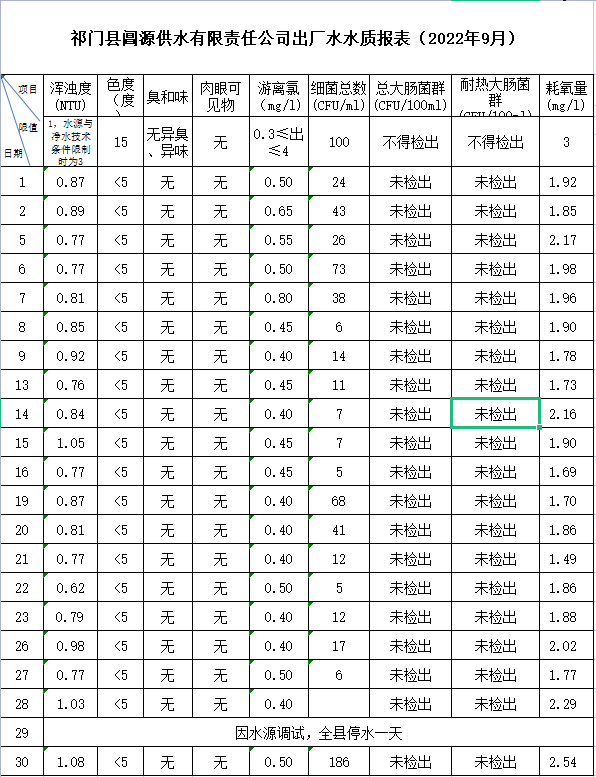Image resolution: width=596 pixels, height=777 pixels.
Task: Click the 细菌总数 column header cell
Action: click(339, 96)
